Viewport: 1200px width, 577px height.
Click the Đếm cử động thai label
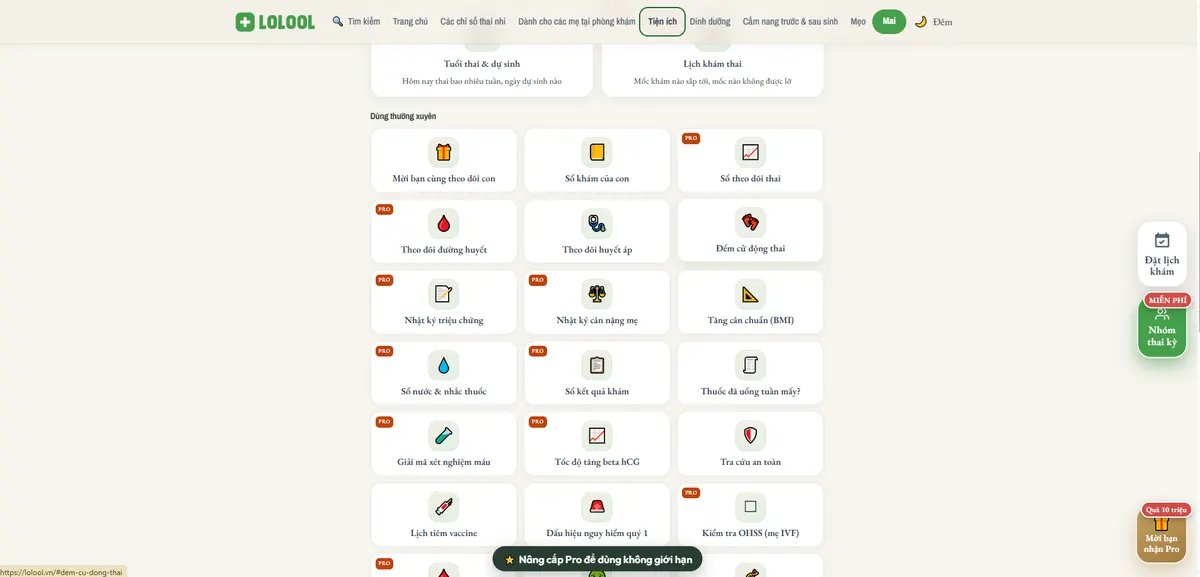[x=751, y=248]
